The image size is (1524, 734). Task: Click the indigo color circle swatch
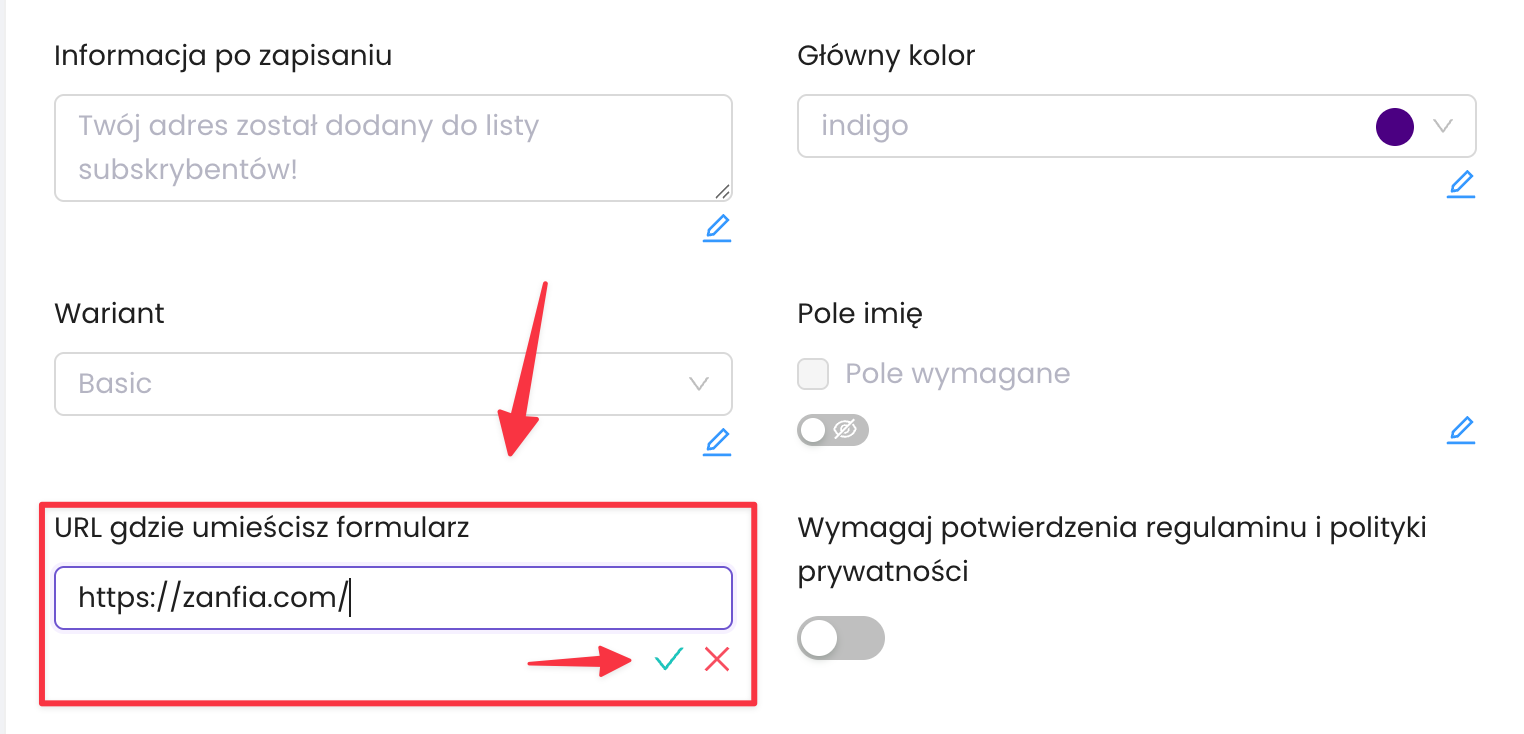(x=1395, y=127)
